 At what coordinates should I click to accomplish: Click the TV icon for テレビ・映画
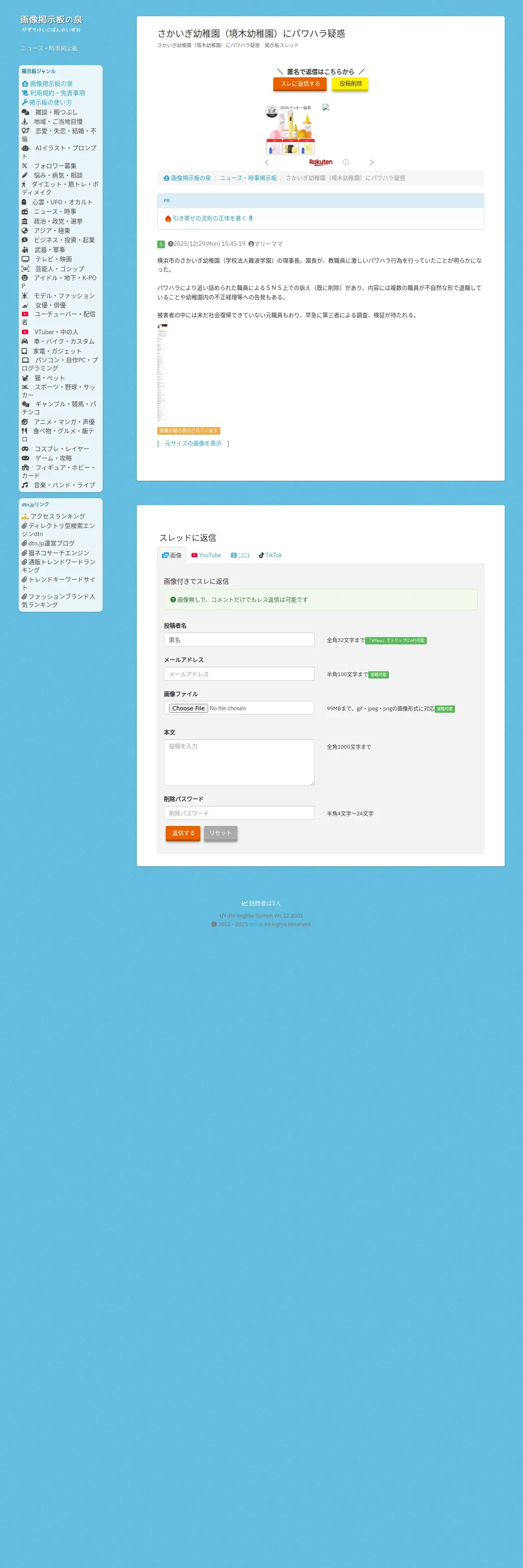click(25, 259)
